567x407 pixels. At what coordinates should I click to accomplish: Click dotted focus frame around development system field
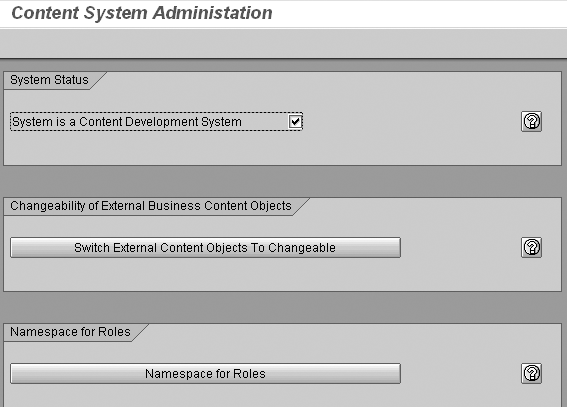point(156,121)
